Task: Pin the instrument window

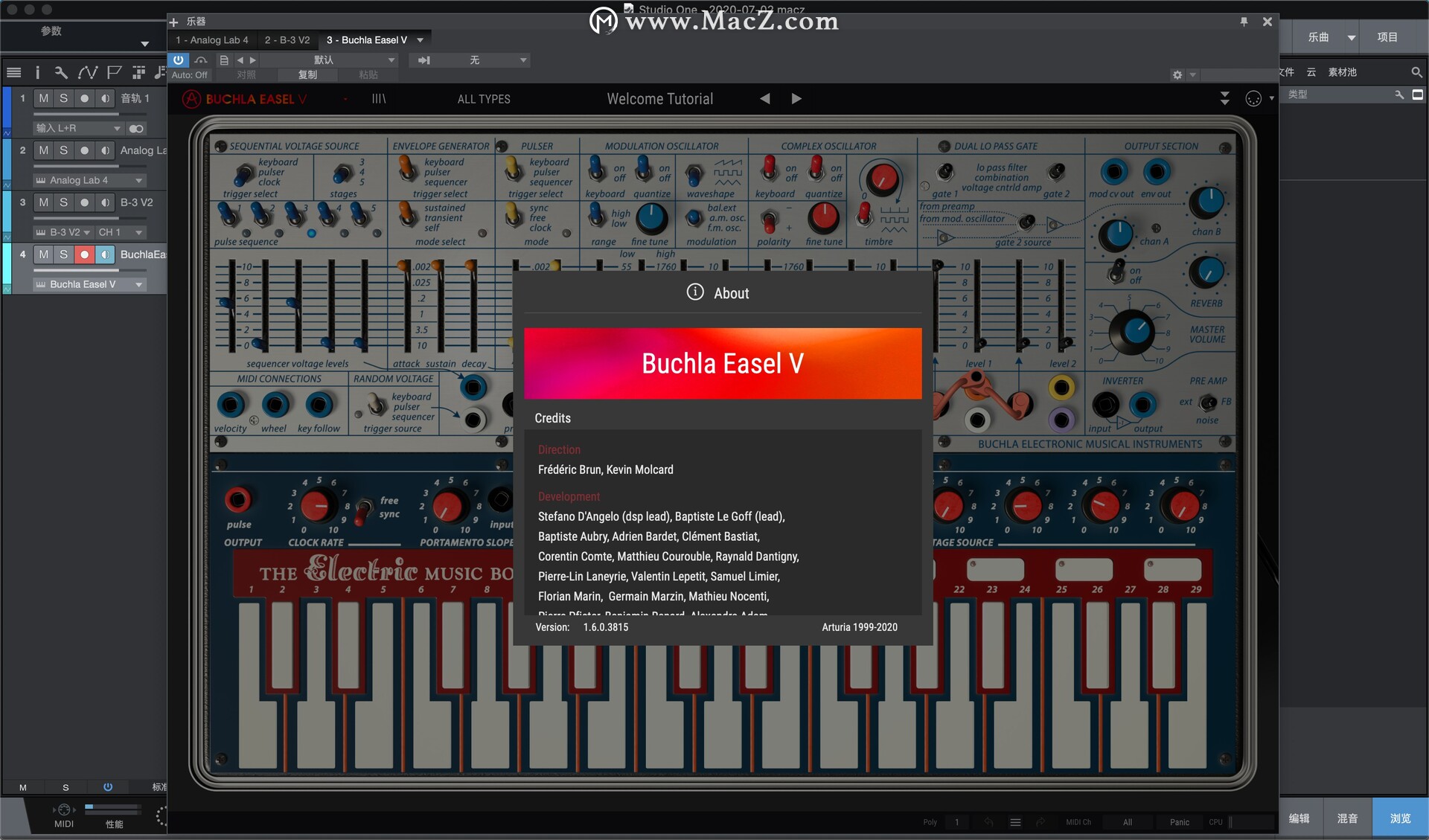Action: pyautogui.click(x=1244, y=22)
